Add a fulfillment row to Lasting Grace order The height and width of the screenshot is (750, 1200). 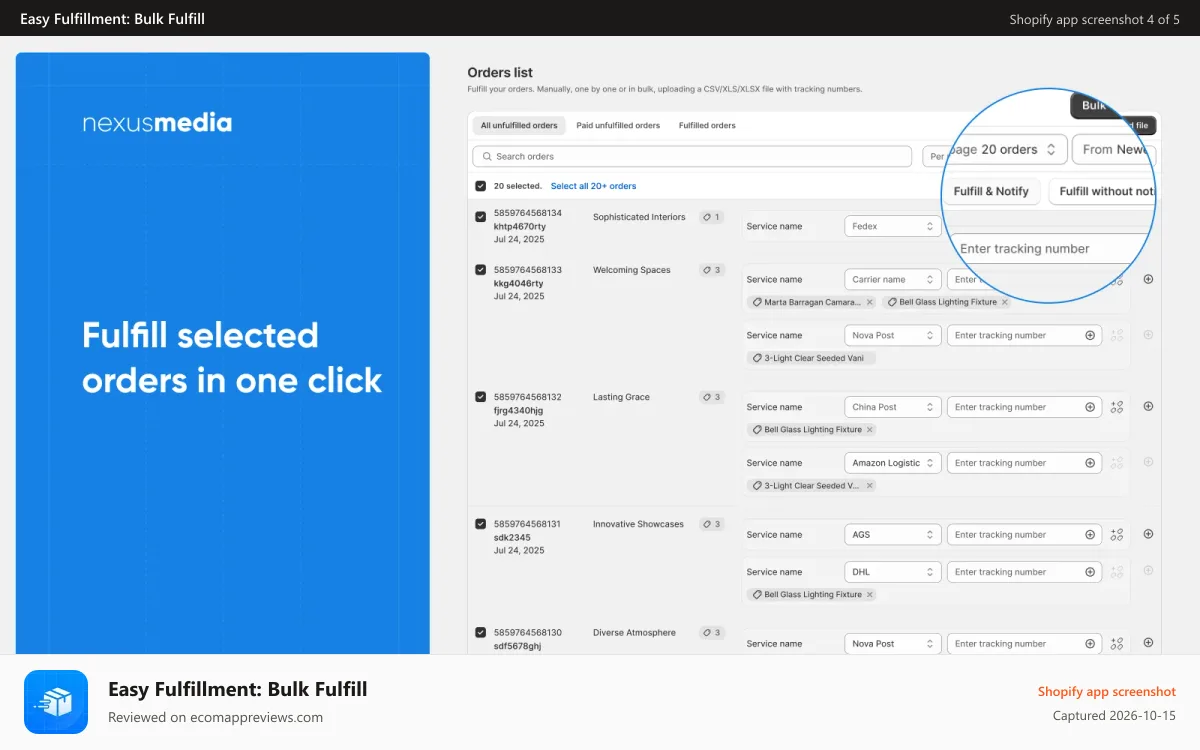pyautogui.click(x=1148, y=406)
